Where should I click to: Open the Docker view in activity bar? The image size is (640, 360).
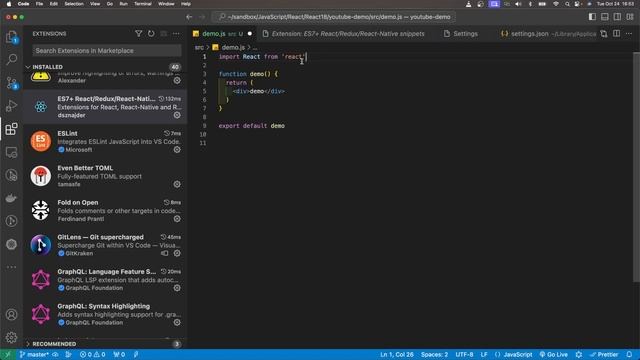point(11,198)
